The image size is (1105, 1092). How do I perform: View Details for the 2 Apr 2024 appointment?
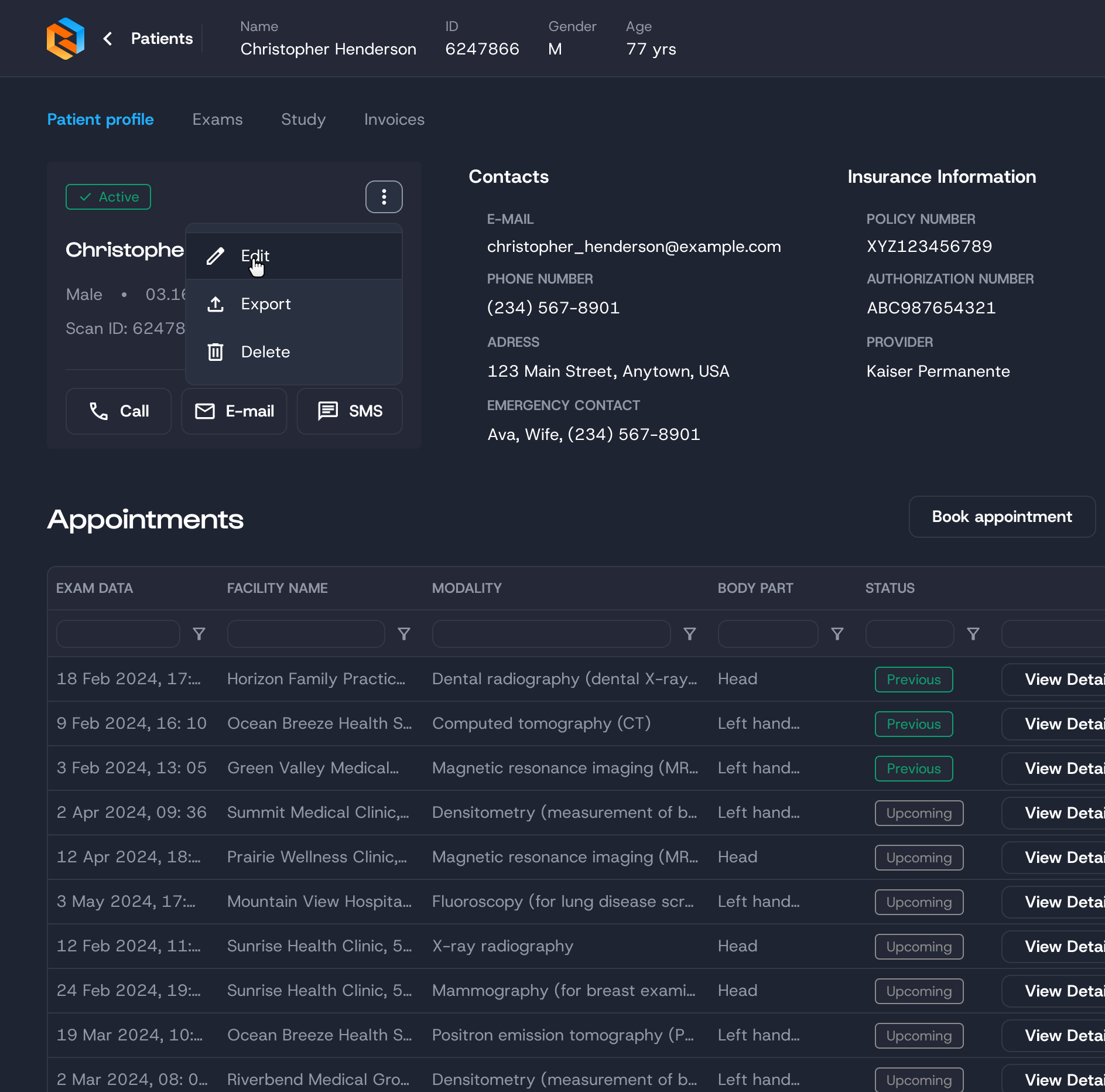(x=1053, y=813)
